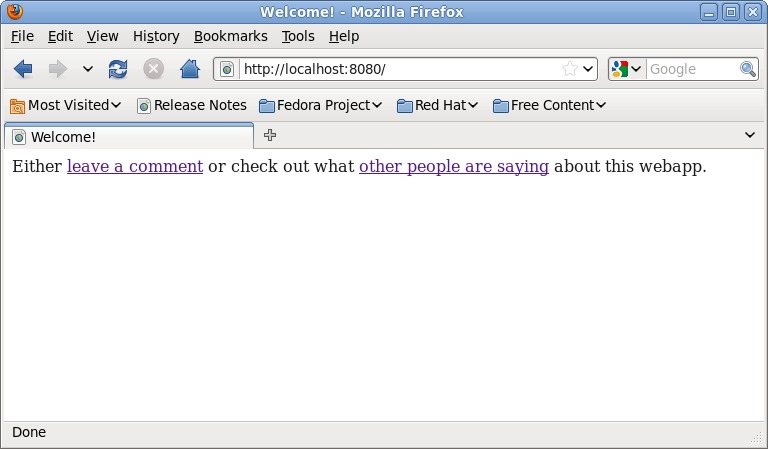Open the back/forward history dropdown arrow
Screen dimensions: 768x449
[x=87, y=69]
